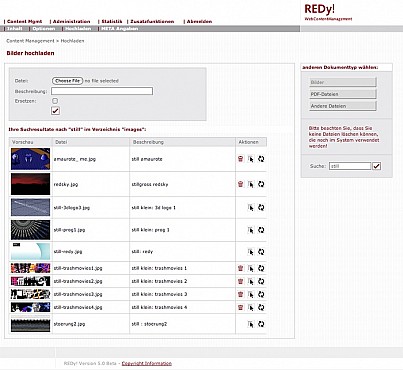Click the pointer icon for still-redy.jpg
Viewport: 403px width, 370px height.
coord(251,252)
